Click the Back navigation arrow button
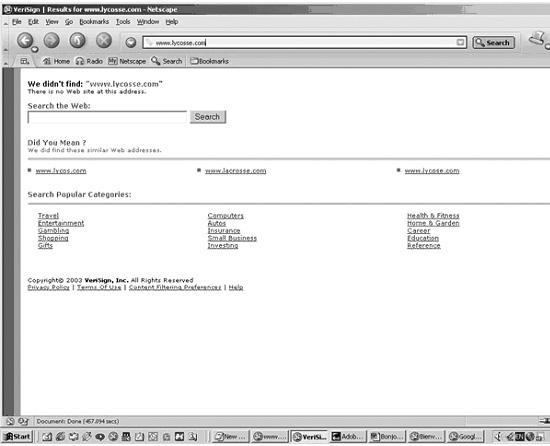Screen dimensions: 550x446 25,41
